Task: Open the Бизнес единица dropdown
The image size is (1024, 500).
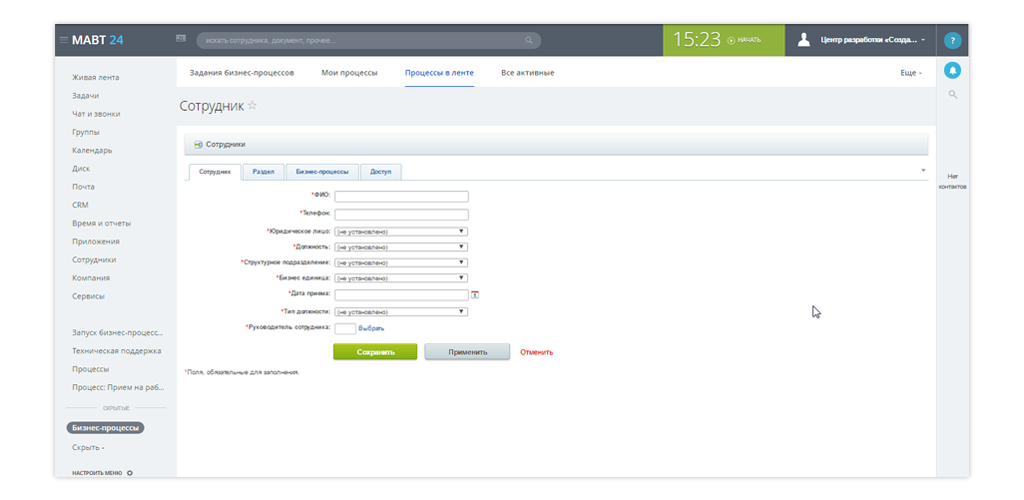Action: [x=401, y=277]
